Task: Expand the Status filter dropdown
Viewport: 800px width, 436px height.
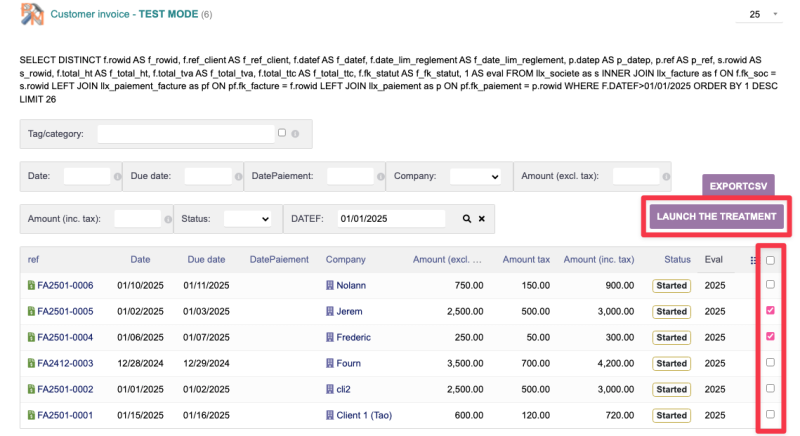Action: [x=247, y=218]
